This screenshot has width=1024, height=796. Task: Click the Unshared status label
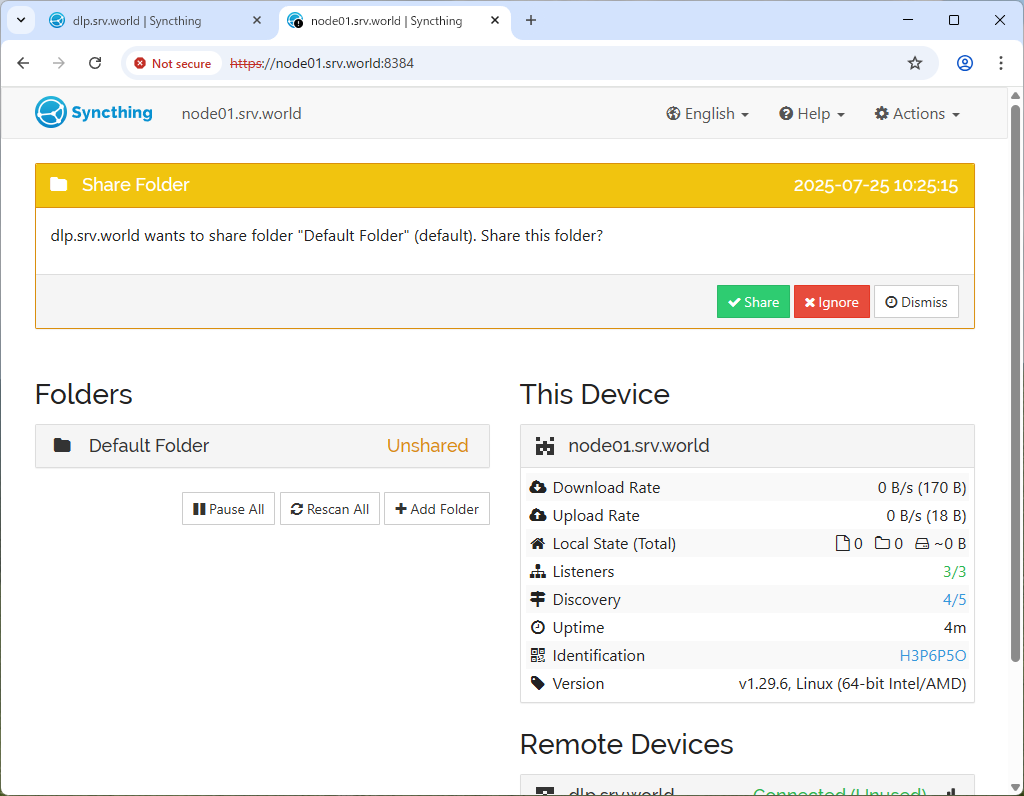(x=428, y=445)
